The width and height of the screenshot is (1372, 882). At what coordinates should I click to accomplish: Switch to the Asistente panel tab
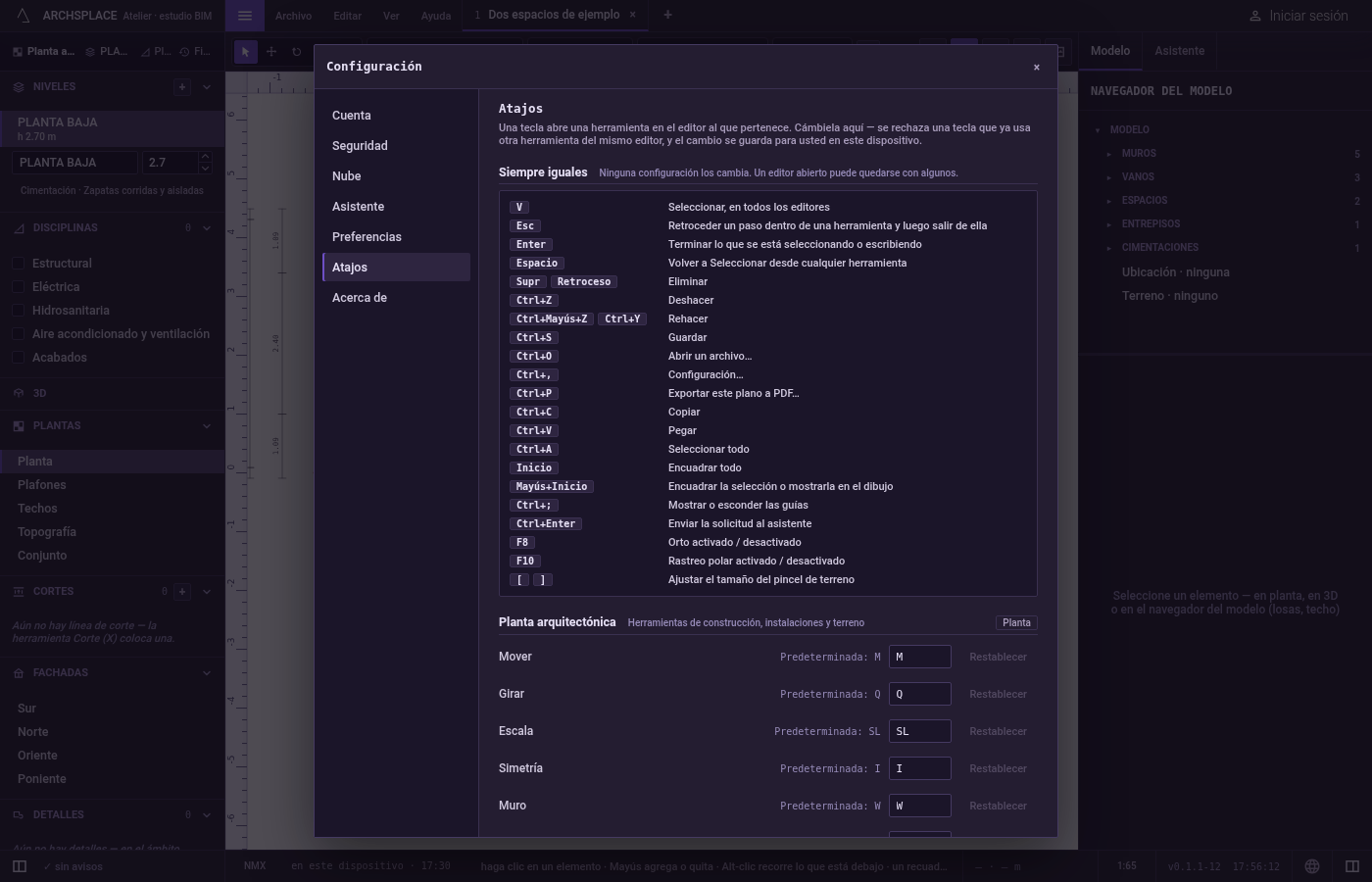[x=1179, y=51]
